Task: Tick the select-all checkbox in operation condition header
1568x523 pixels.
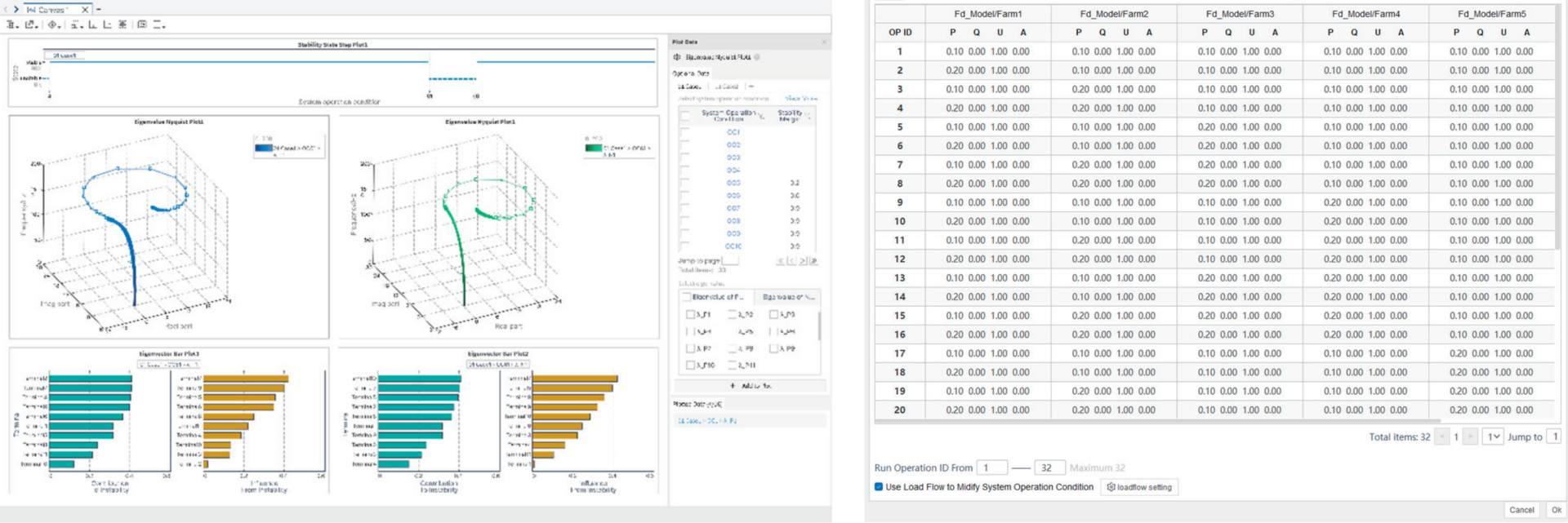Action: coord(685,116)
